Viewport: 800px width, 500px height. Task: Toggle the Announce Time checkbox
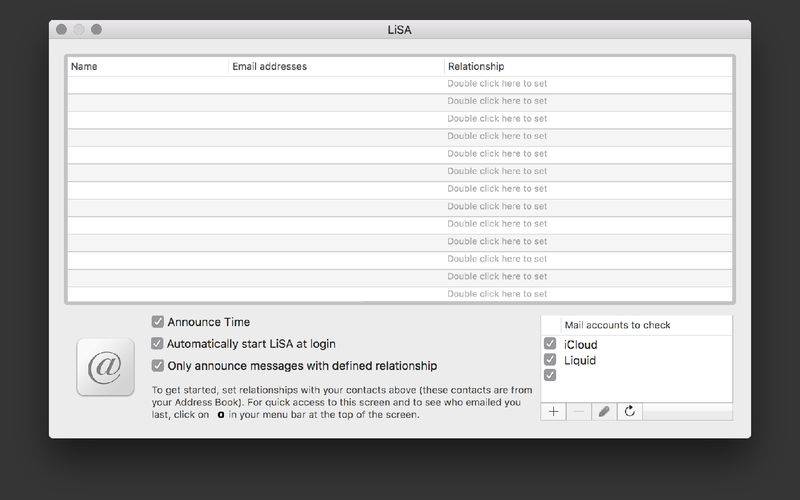pyautogui.click(x=158, y=321)
